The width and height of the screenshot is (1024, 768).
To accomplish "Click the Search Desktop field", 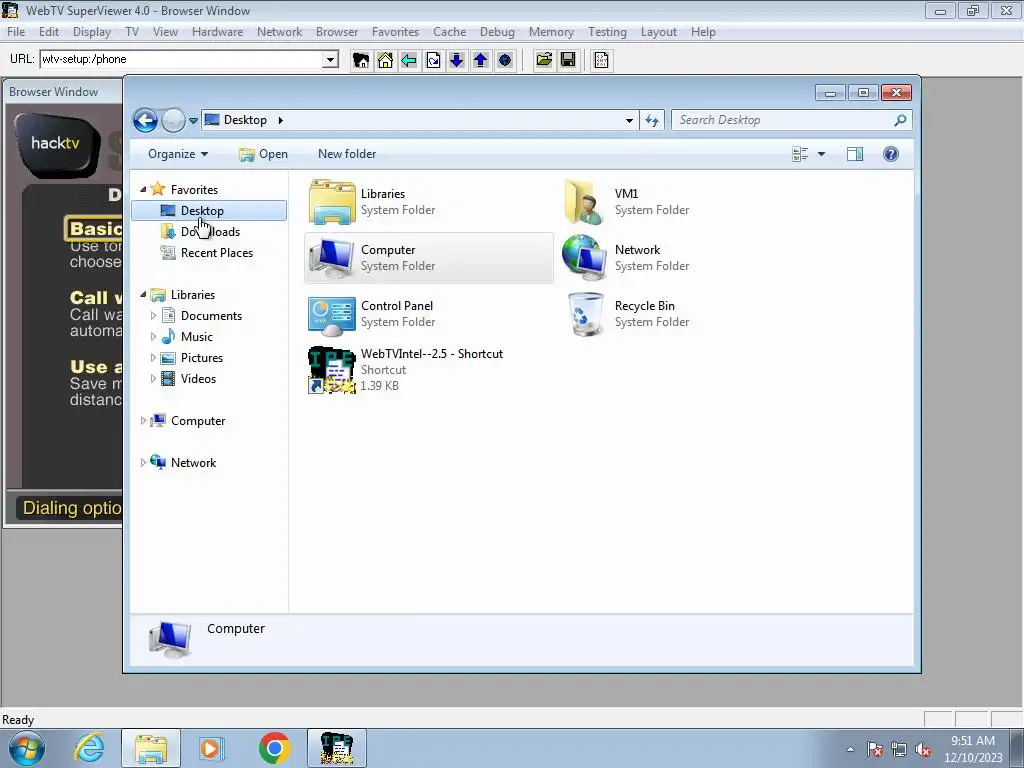I will 784,120.
